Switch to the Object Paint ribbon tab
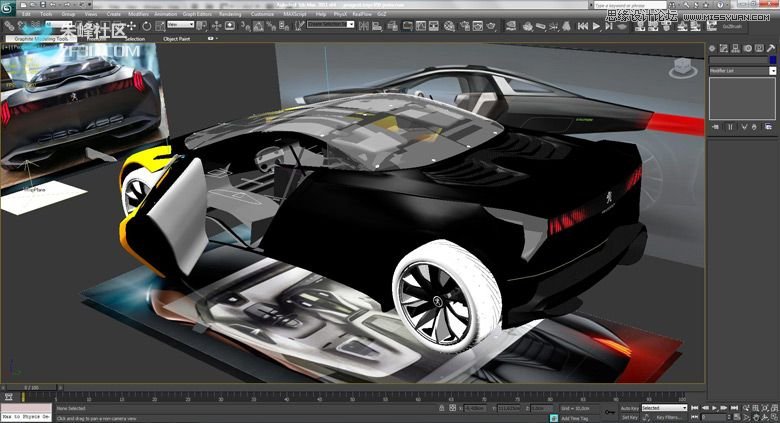 click(177, 38)
